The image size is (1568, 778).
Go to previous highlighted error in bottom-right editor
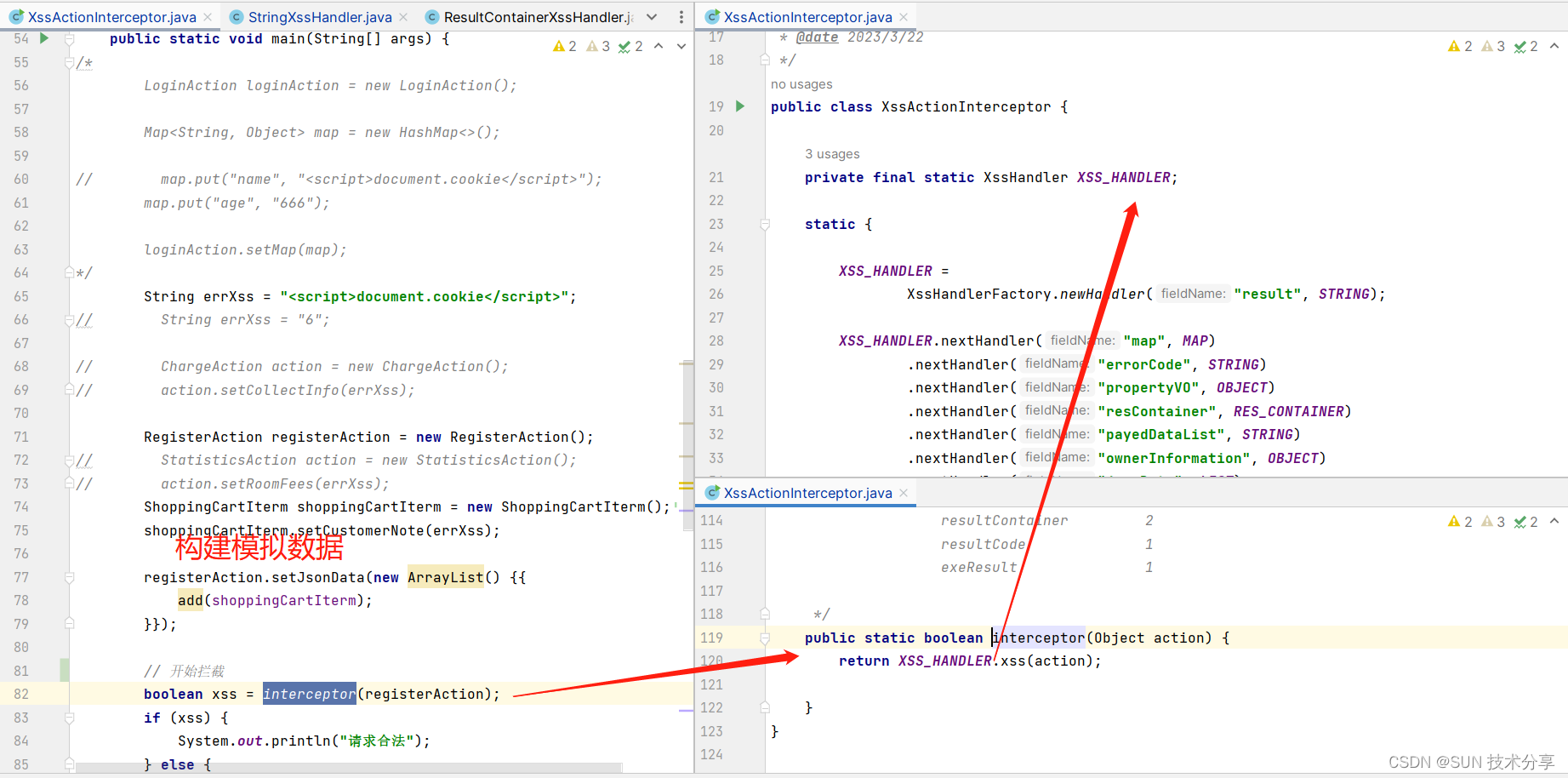tap(1554, 522)
